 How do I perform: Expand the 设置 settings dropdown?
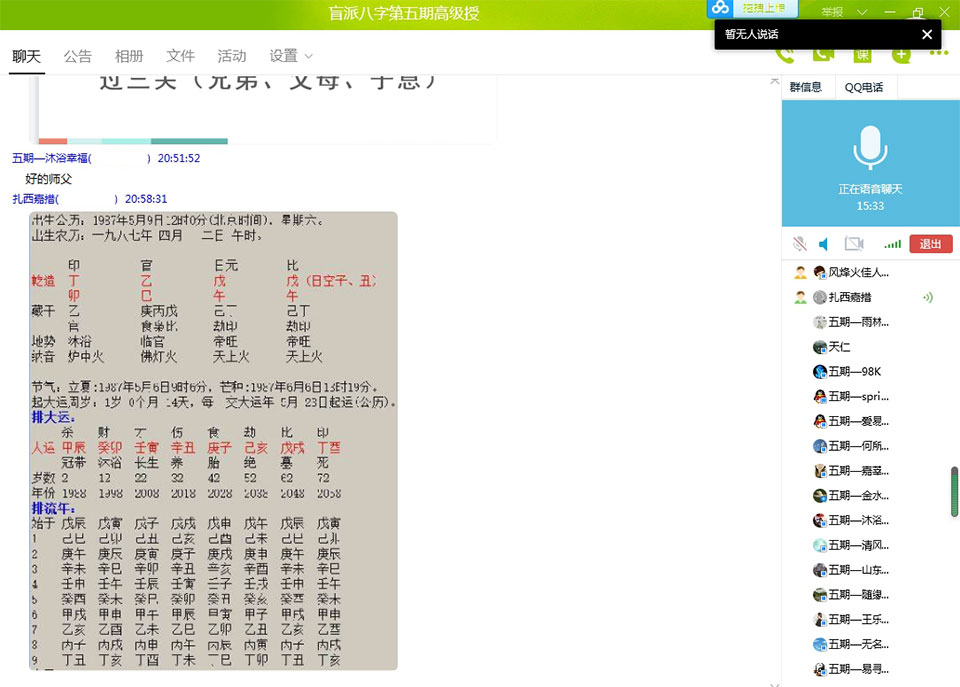pyautogui.click(x=291, y=56)
